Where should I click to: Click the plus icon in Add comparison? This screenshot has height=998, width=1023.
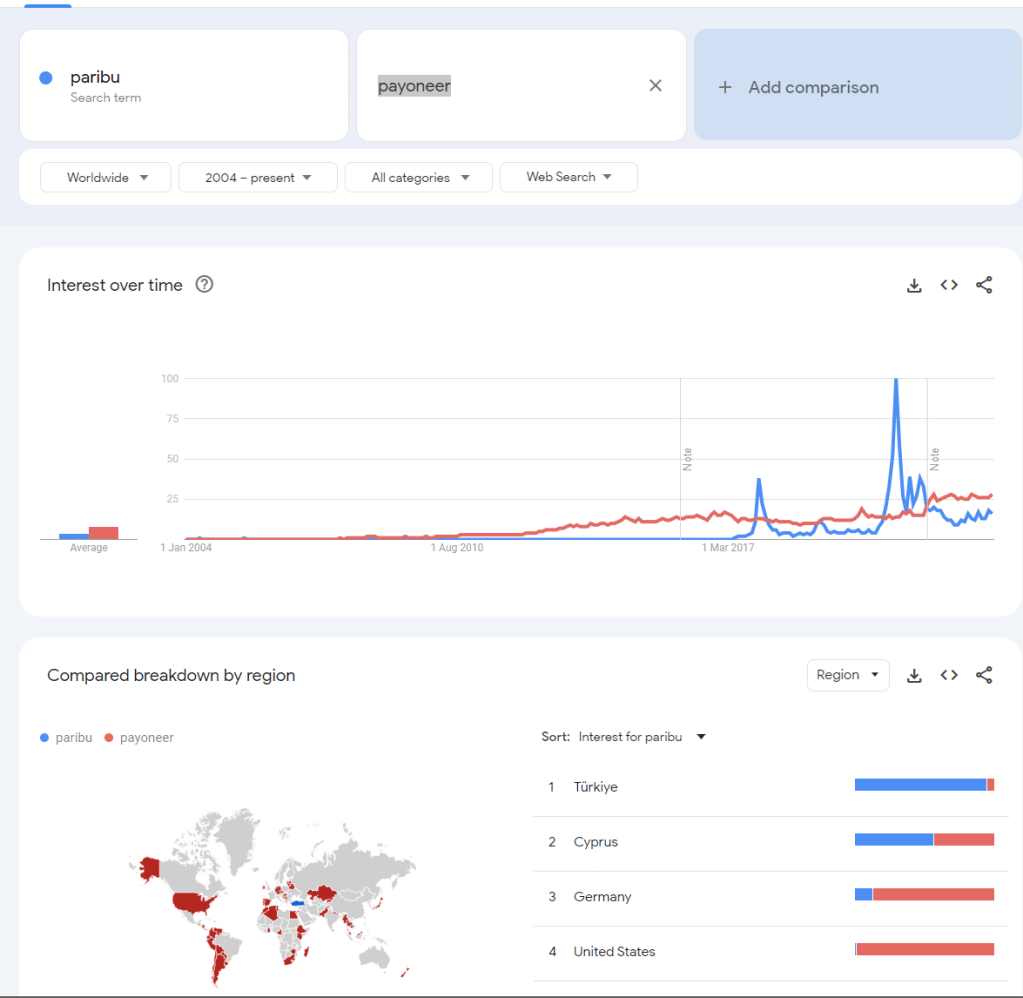point(725,87)
